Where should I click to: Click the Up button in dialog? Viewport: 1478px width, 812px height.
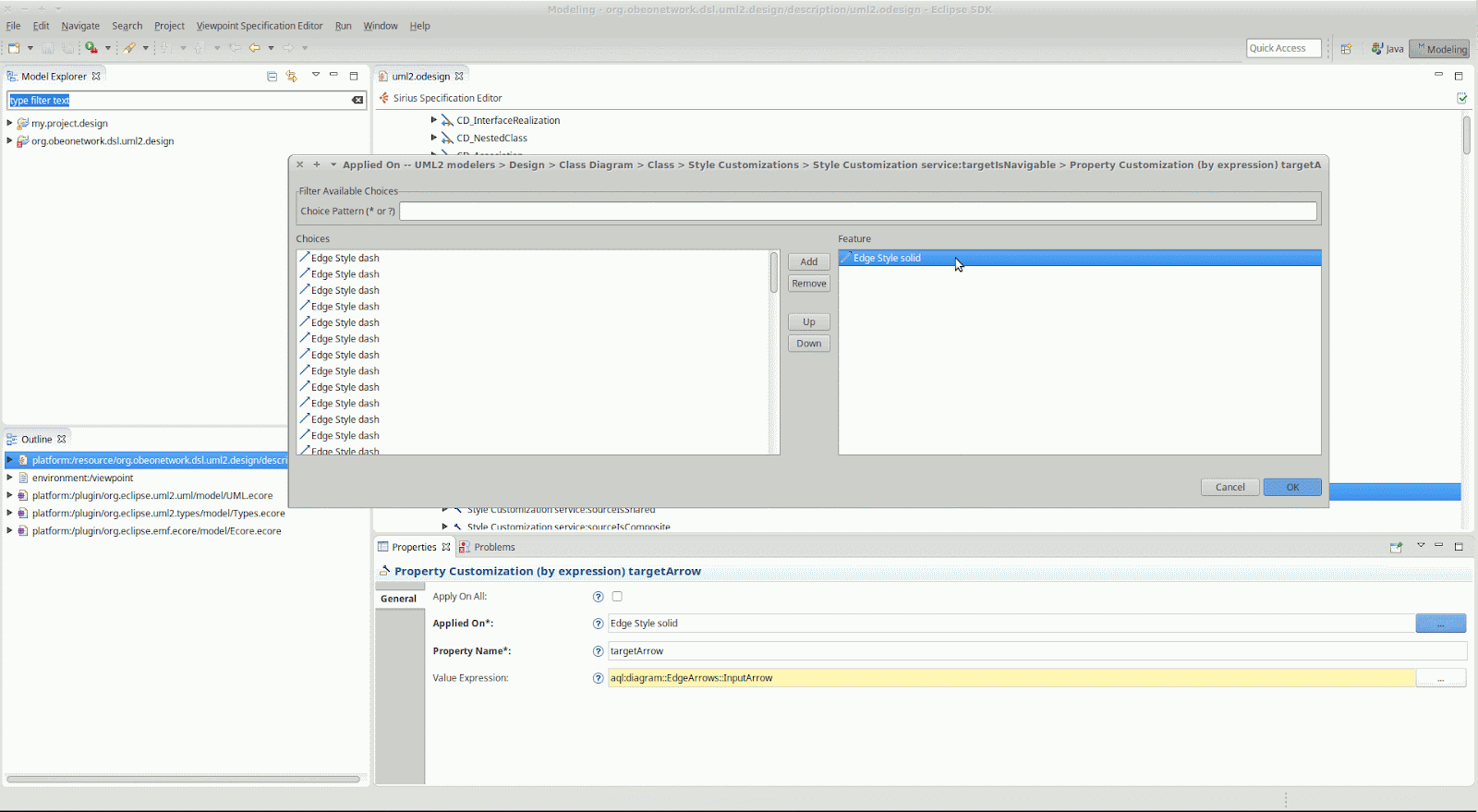pos(809,321)
